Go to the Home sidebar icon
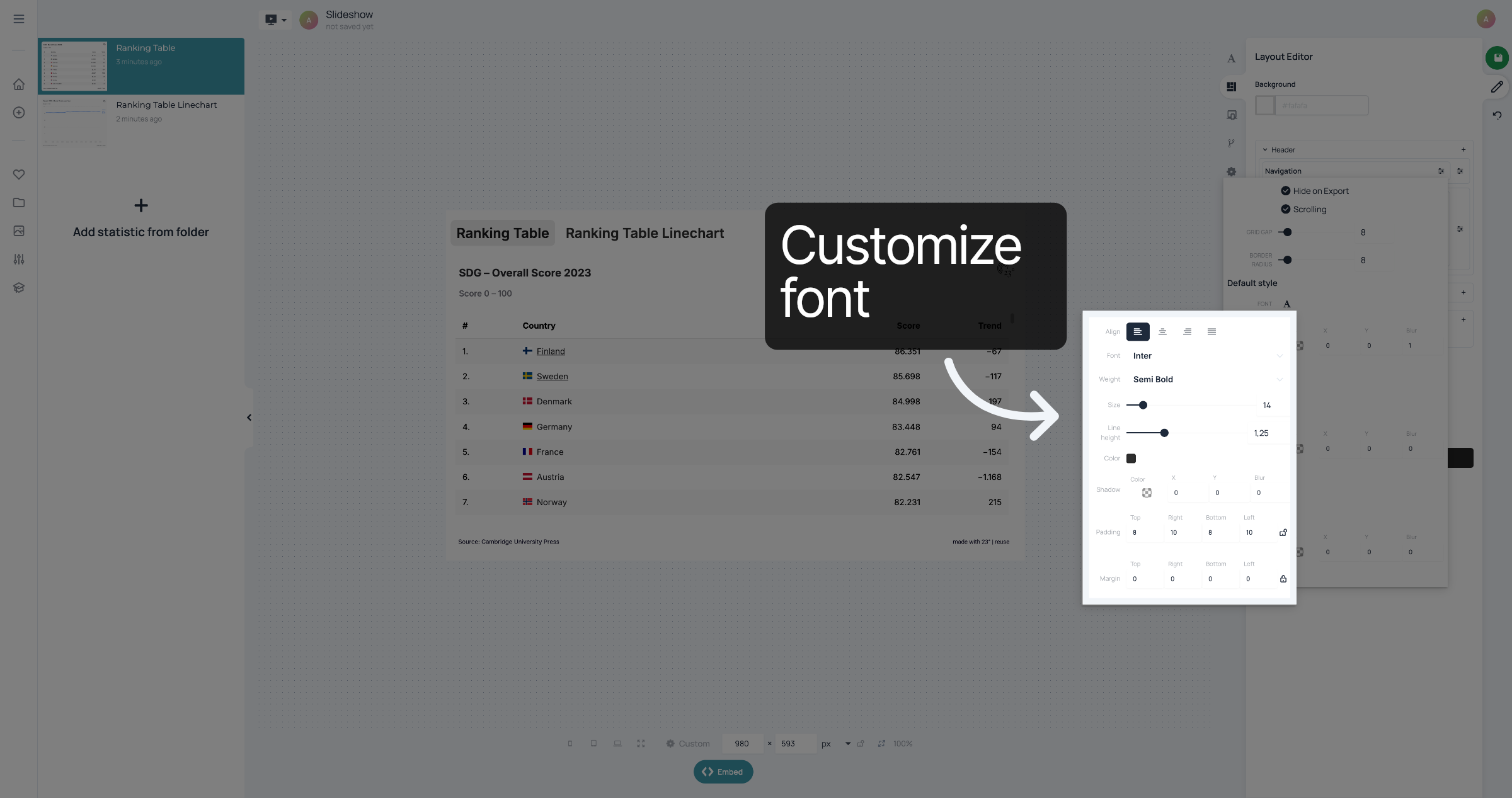Viewport: 1512px width, 798px height. [x=19, y=84]
